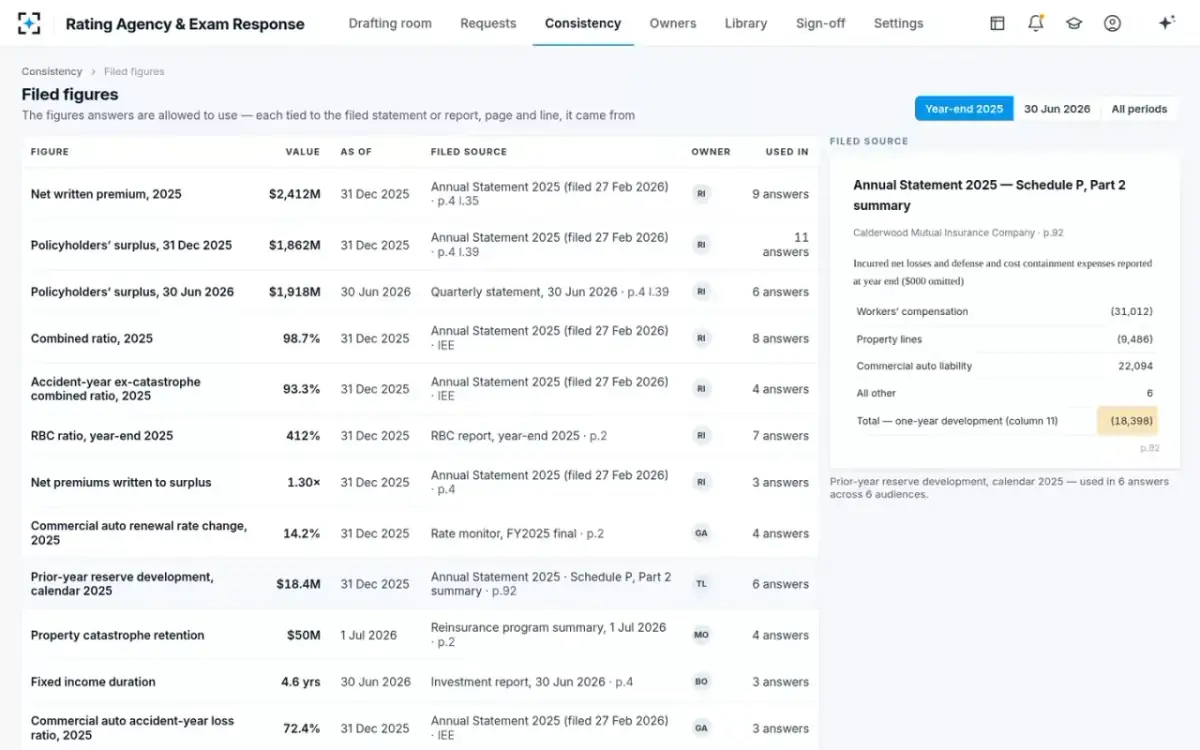Sort by Filed source column header
The image size is (1200, 750).
coord(469,152)
